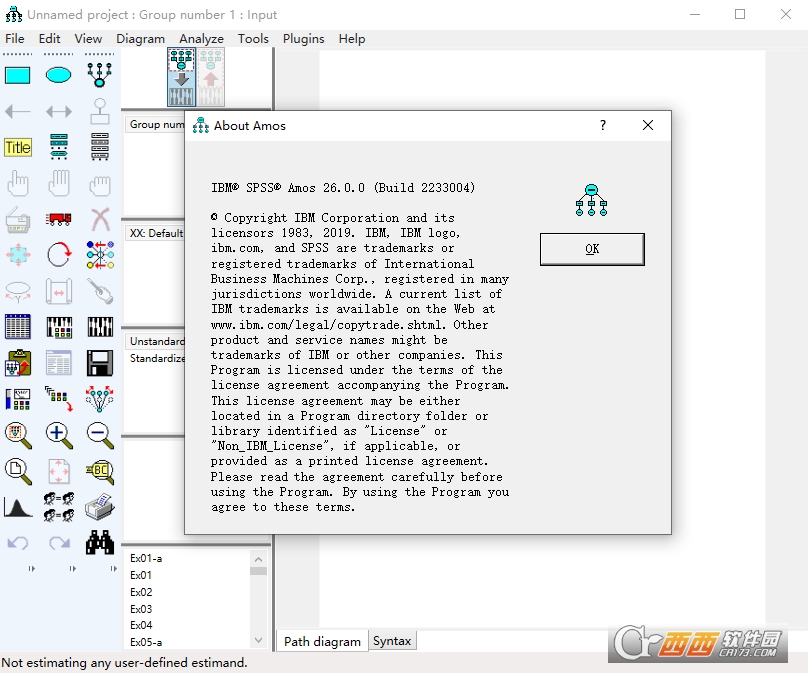Select drag properties between objects tool
The height and width of the screenshot is (673, 808).
tap(59, 399)
